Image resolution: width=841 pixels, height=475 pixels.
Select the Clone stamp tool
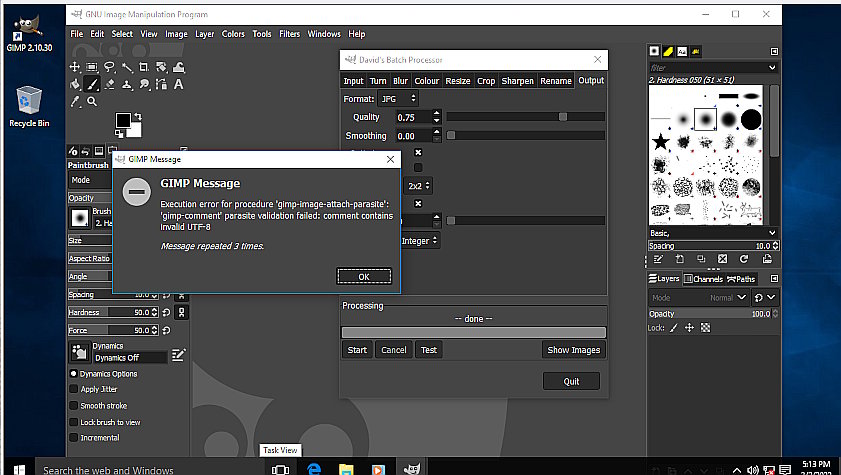[x=127, y=84]
